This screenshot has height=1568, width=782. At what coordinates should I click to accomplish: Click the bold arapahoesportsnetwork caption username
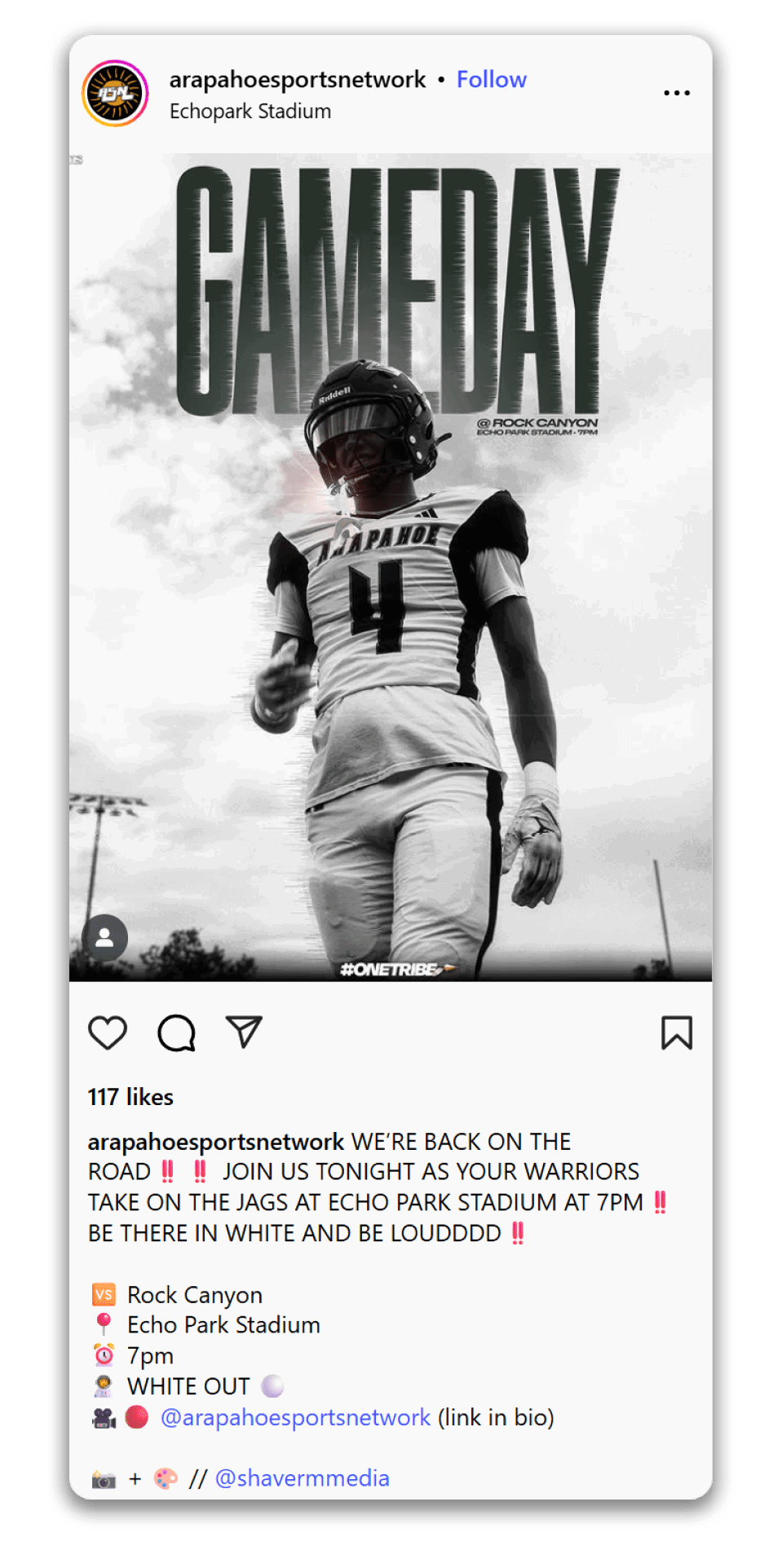click(216, 1143)
